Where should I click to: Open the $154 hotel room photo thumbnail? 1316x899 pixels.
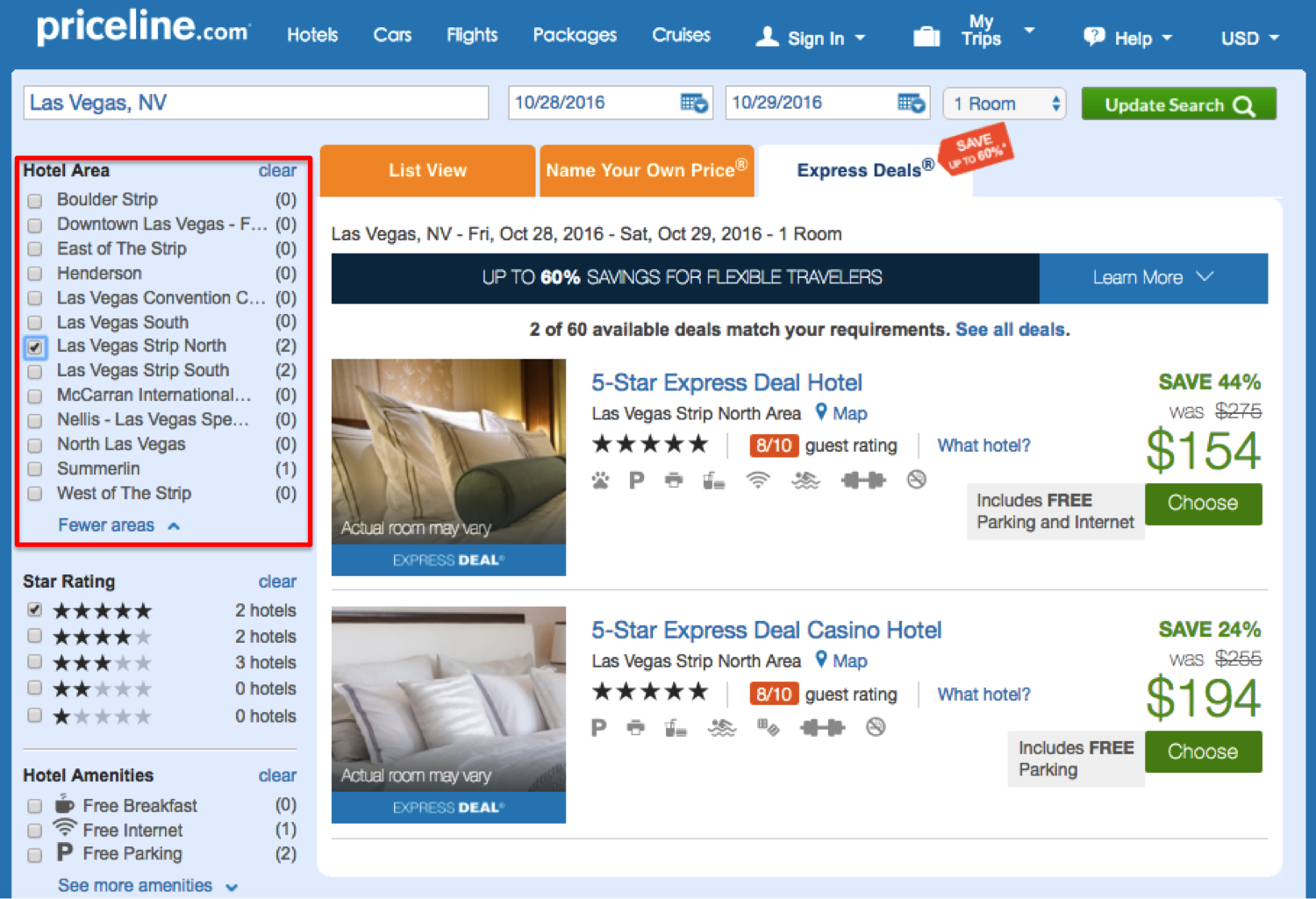point(448,467)
